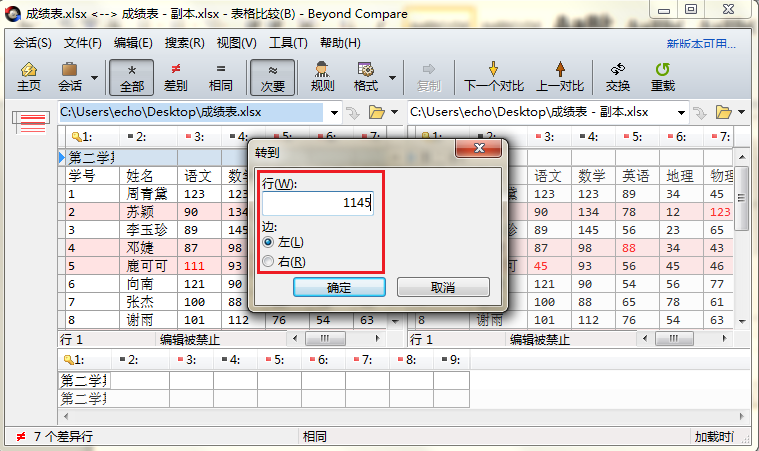
Task: Expand the 会话 toolbar dropdown arrow
Action: (x=94, y=77)
